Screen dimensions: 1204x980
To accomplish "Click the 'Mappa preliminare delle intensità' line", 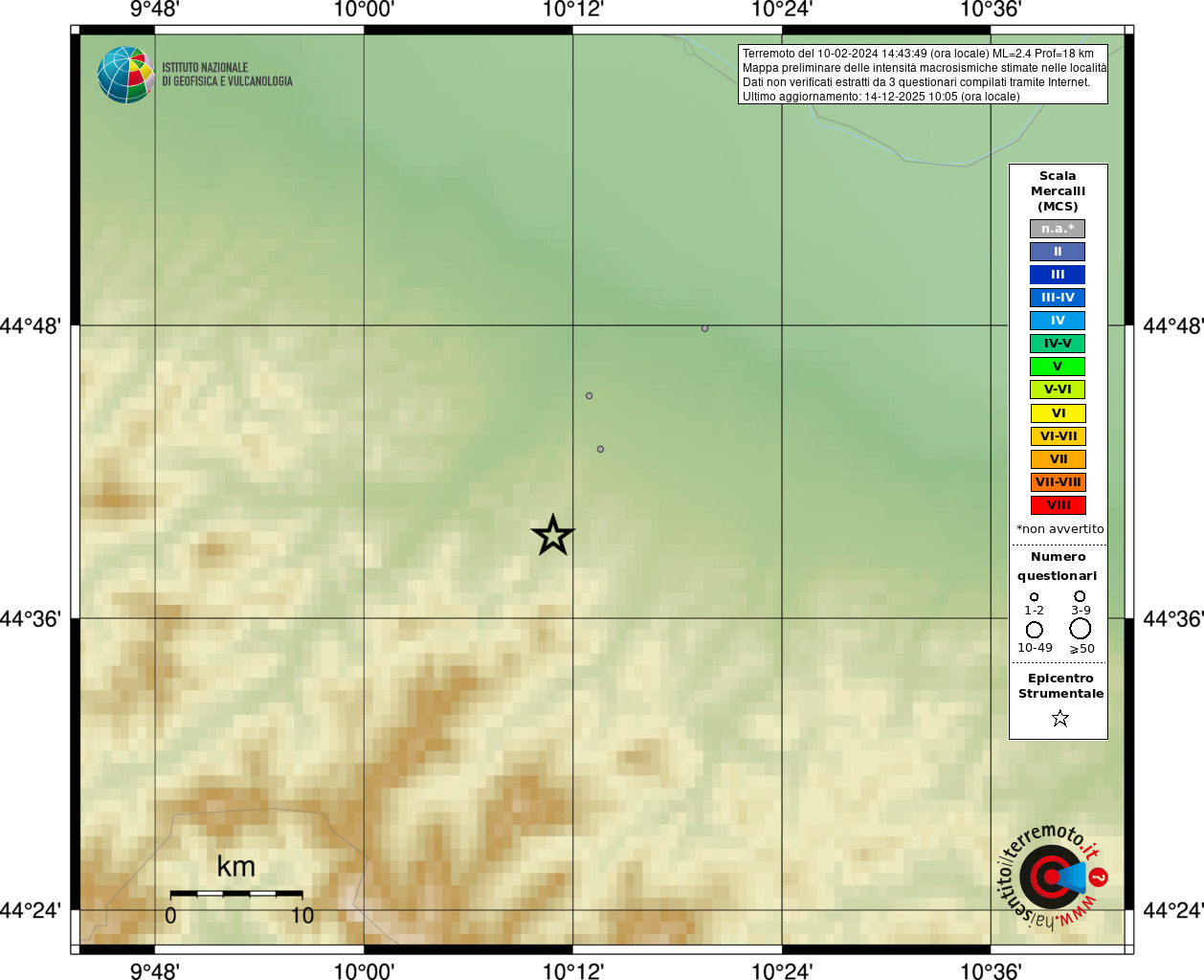I will point(924,68).
